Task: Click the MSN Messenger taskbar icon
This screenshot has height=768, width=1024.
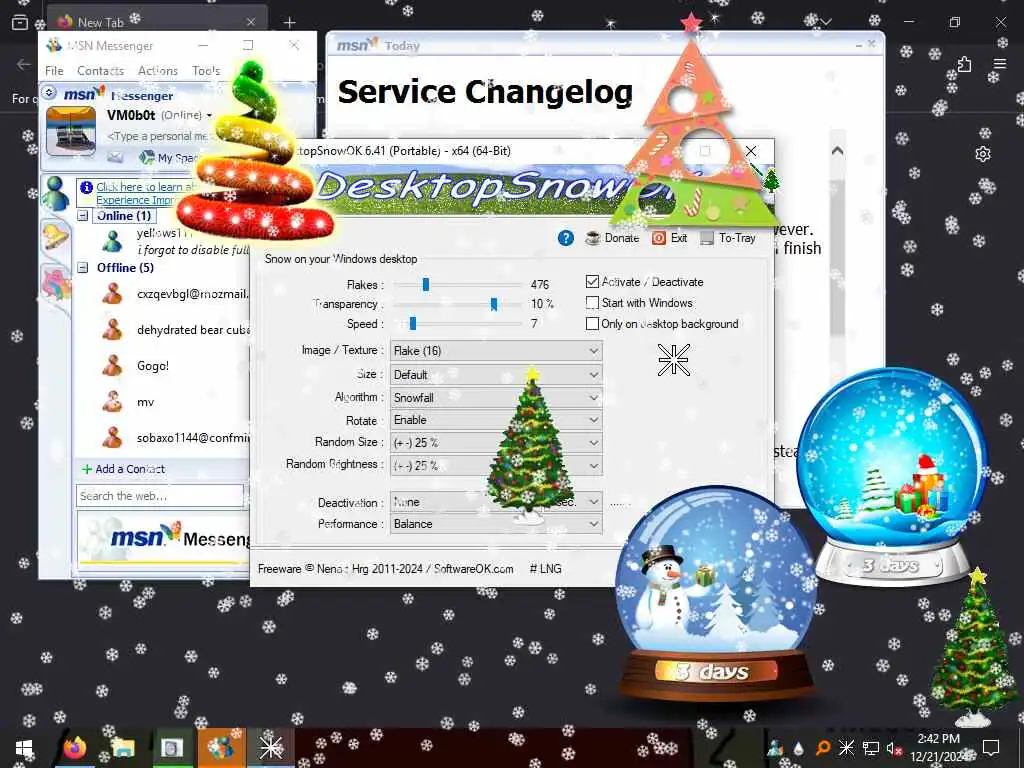Action: pos(221,748)
